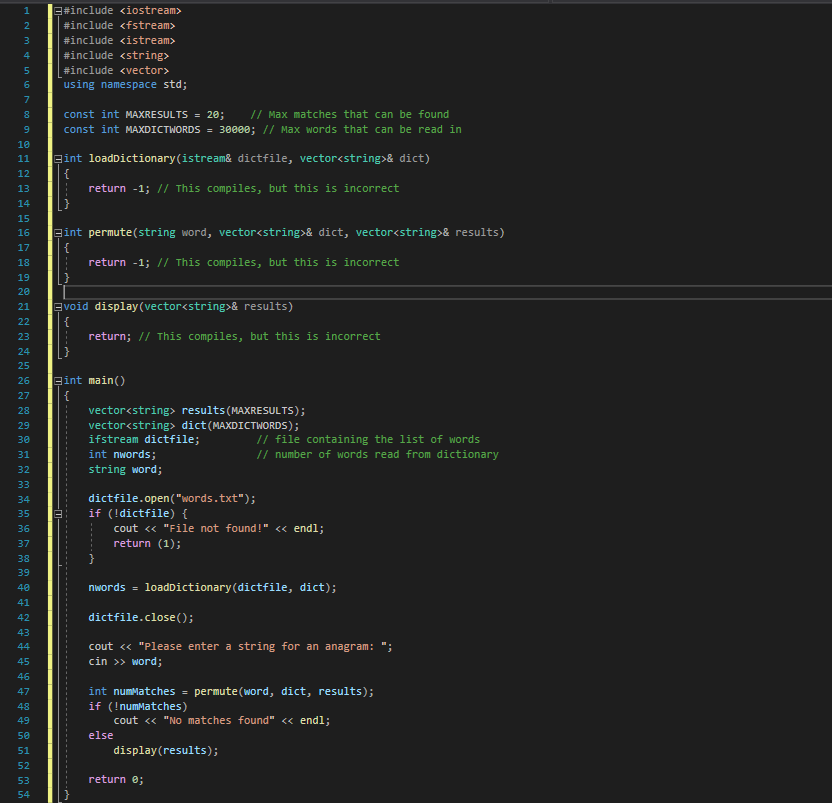Click "if (!numMatches)" on line 48
The image size is (832, 803).
[x=138, y=706]
